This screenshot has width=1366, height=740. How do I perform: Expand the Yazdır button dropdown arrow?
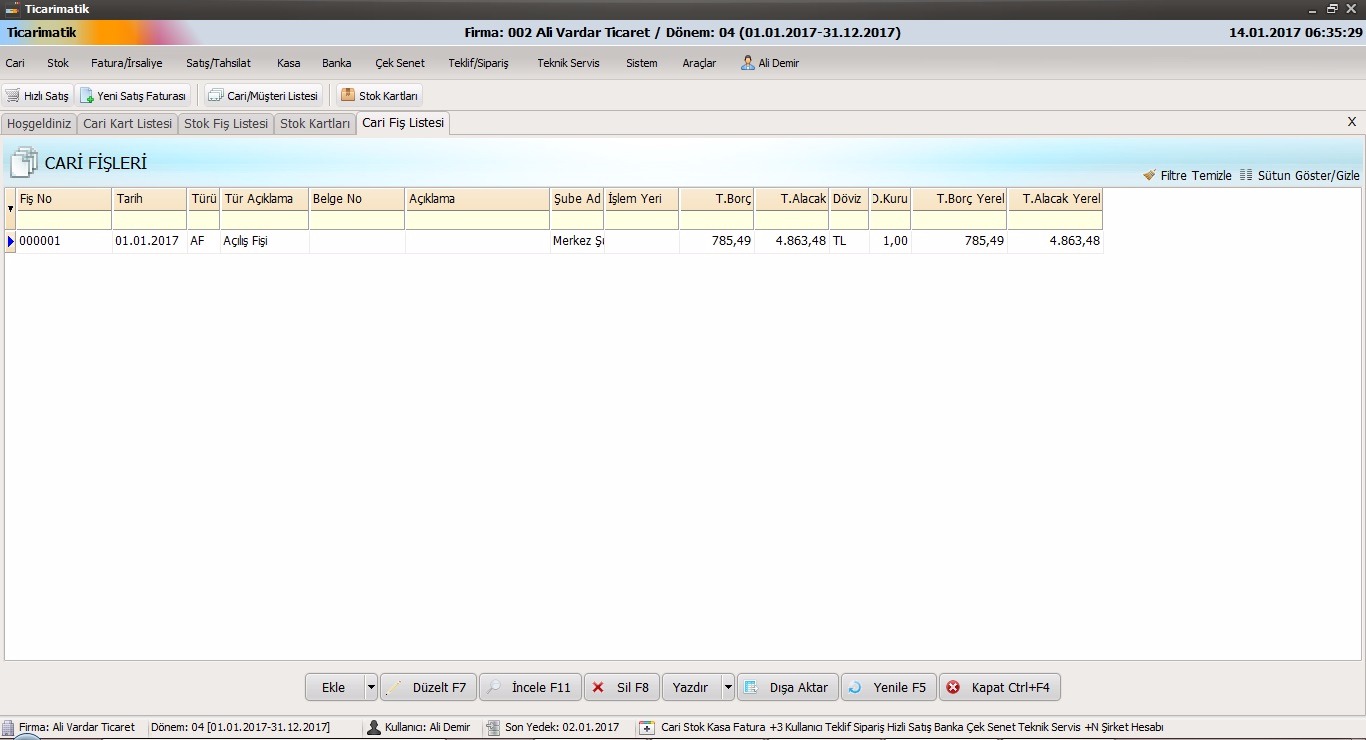728,687
